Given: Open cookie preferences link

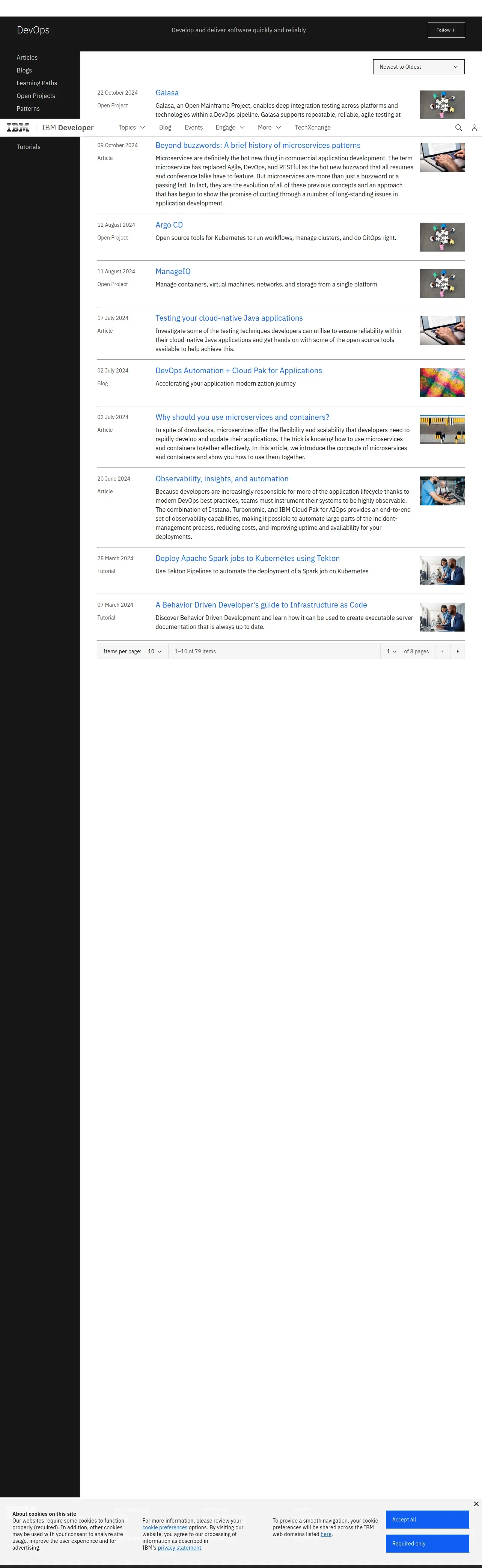Looking at the screenshot, I should click(x=165, y=1527).
